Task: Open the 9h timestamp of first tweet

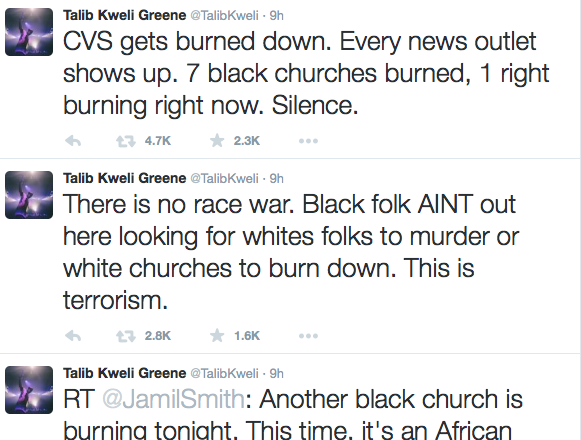Action: click(x=276, y=16)
